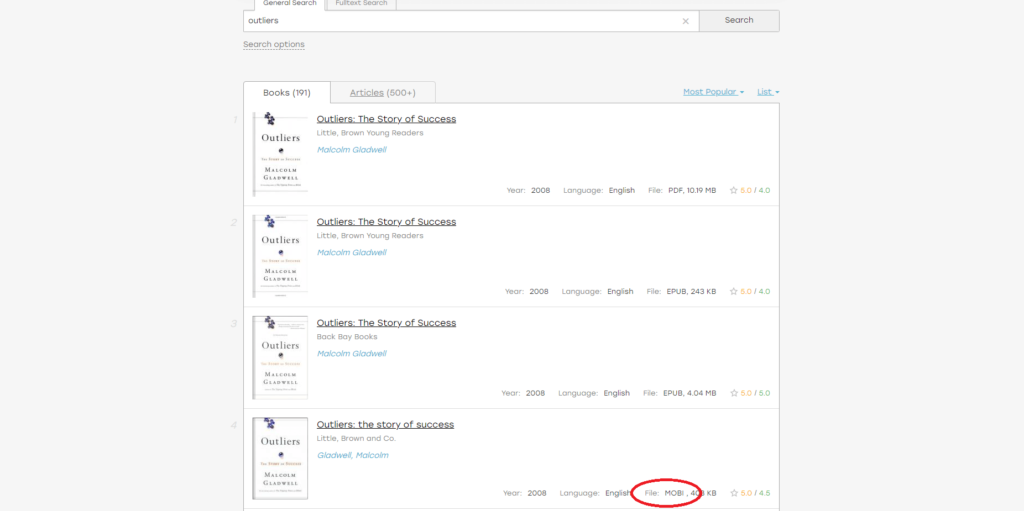Click author Malcolm Gladwell on Back Bay Books result

coord(351,354)
